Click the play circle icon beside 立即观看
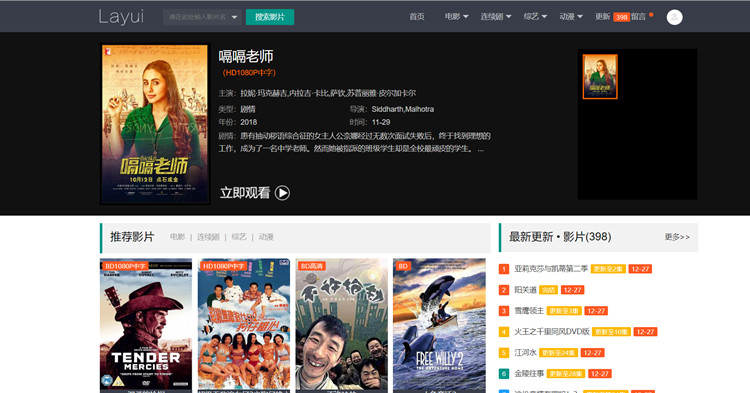The image size is (750, 393). pyautogui.click(x=282, y=193)
